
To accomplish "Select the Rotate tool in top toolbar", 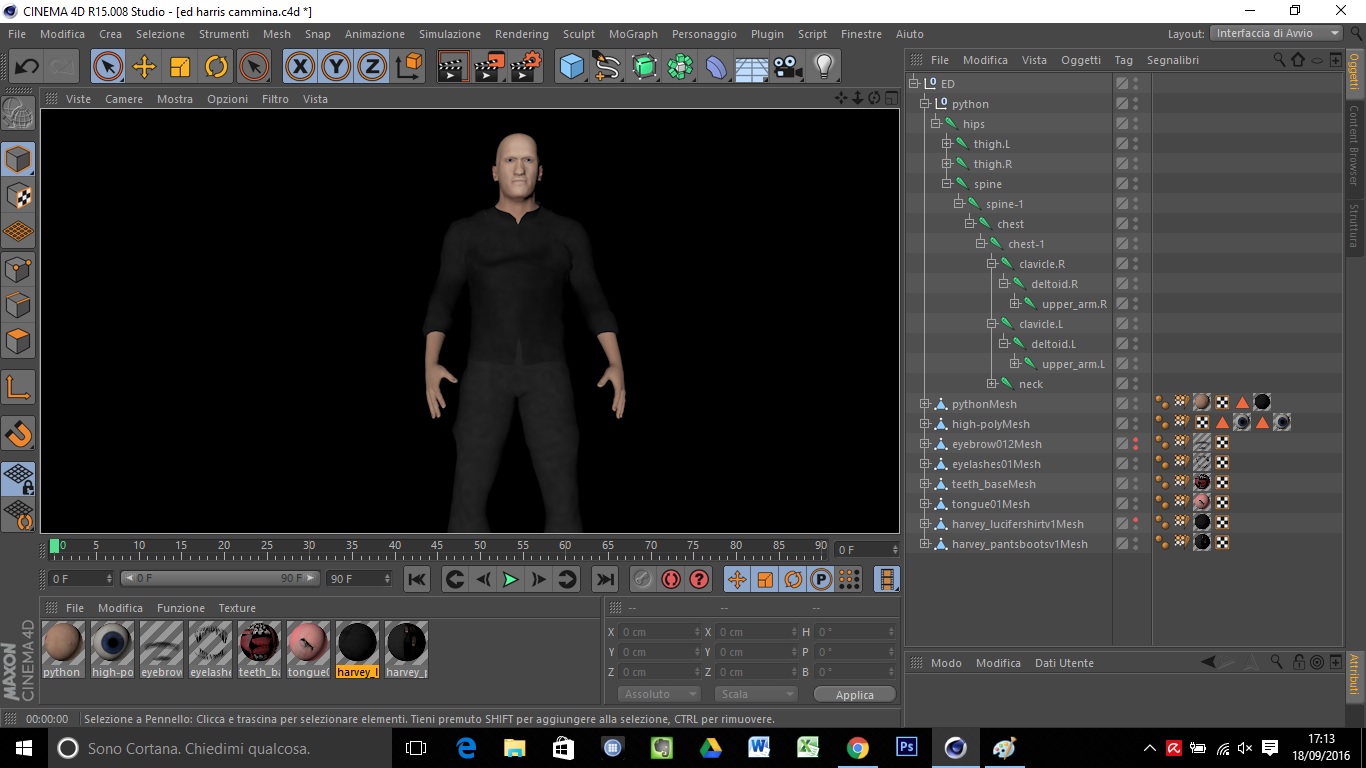I will click(x=216, y=67).
